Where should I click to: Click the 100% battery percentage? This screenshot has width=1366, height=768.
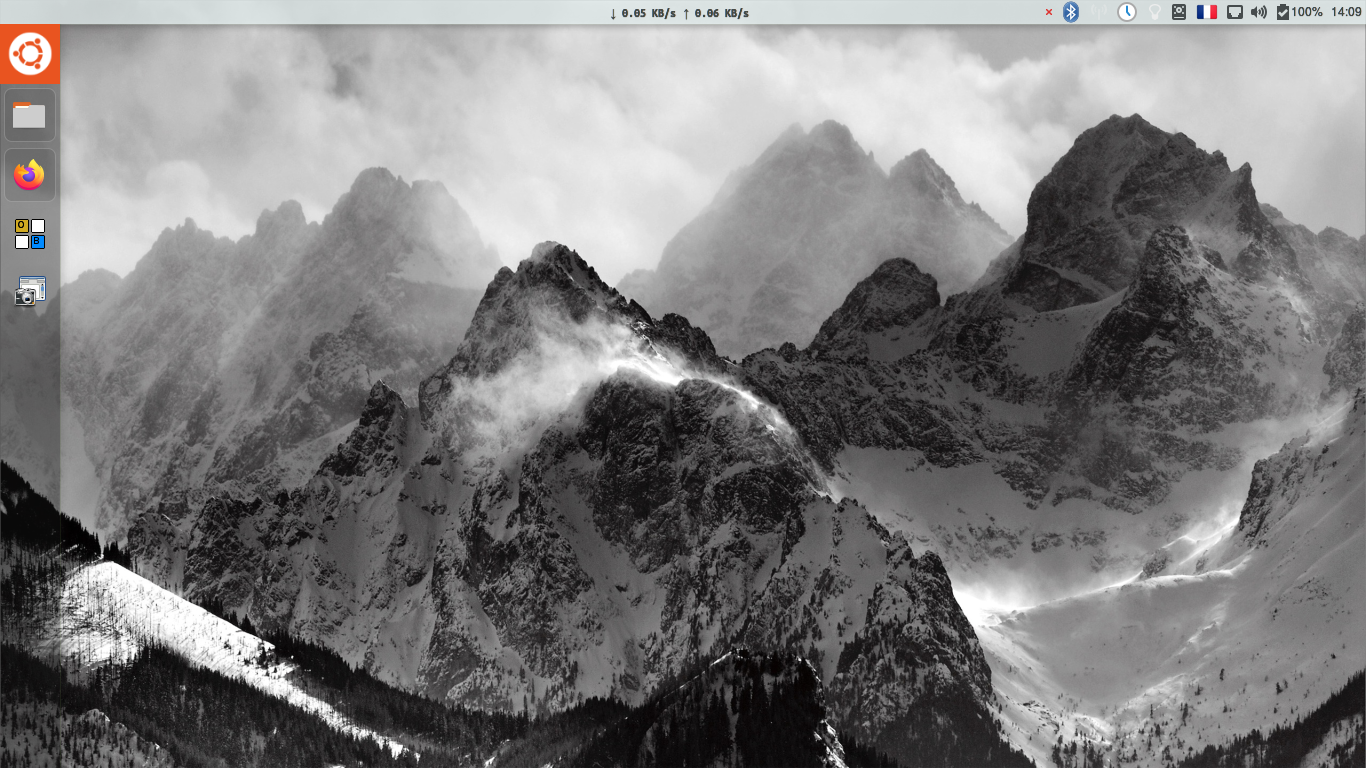coord(1307,12)
